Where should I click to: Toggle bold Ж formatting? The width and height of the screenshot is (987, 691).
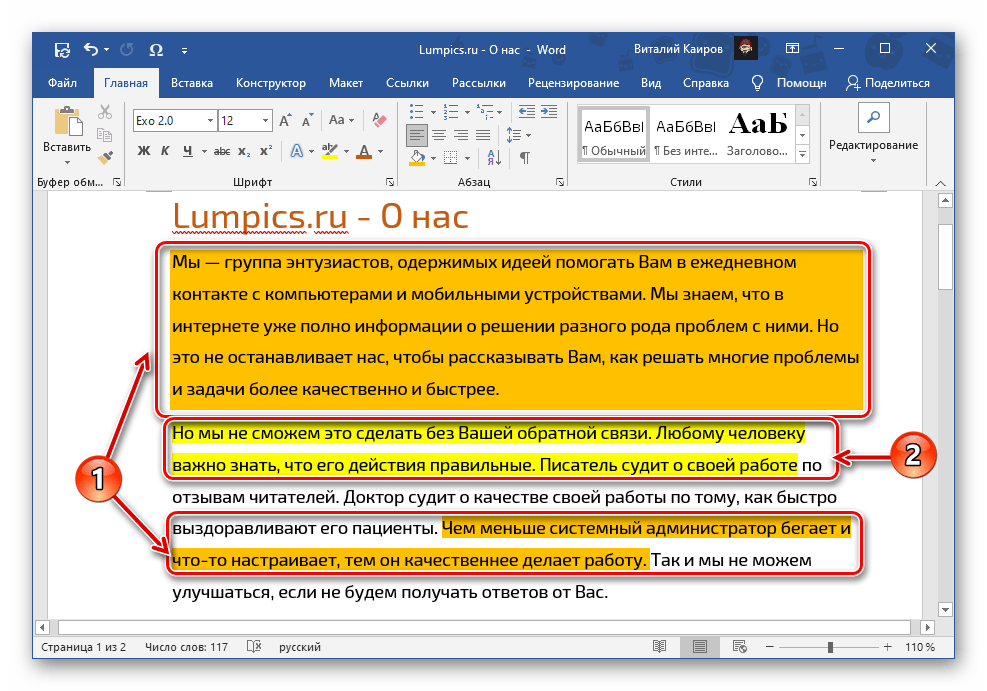click(x=143, y=152)
